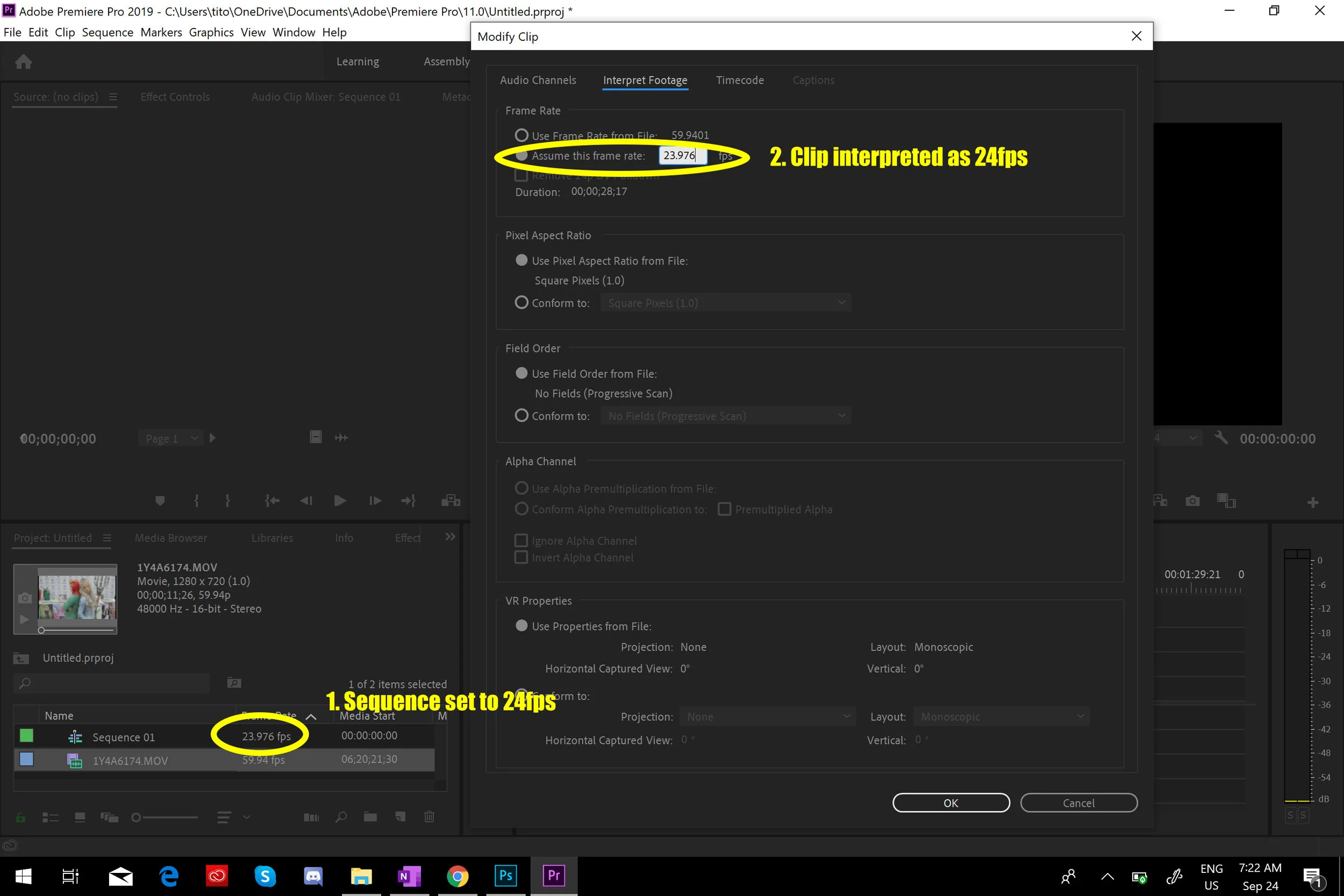Click Drag Audio Only waveform icon
1344x896 pixels.
(x=341, y=438)
